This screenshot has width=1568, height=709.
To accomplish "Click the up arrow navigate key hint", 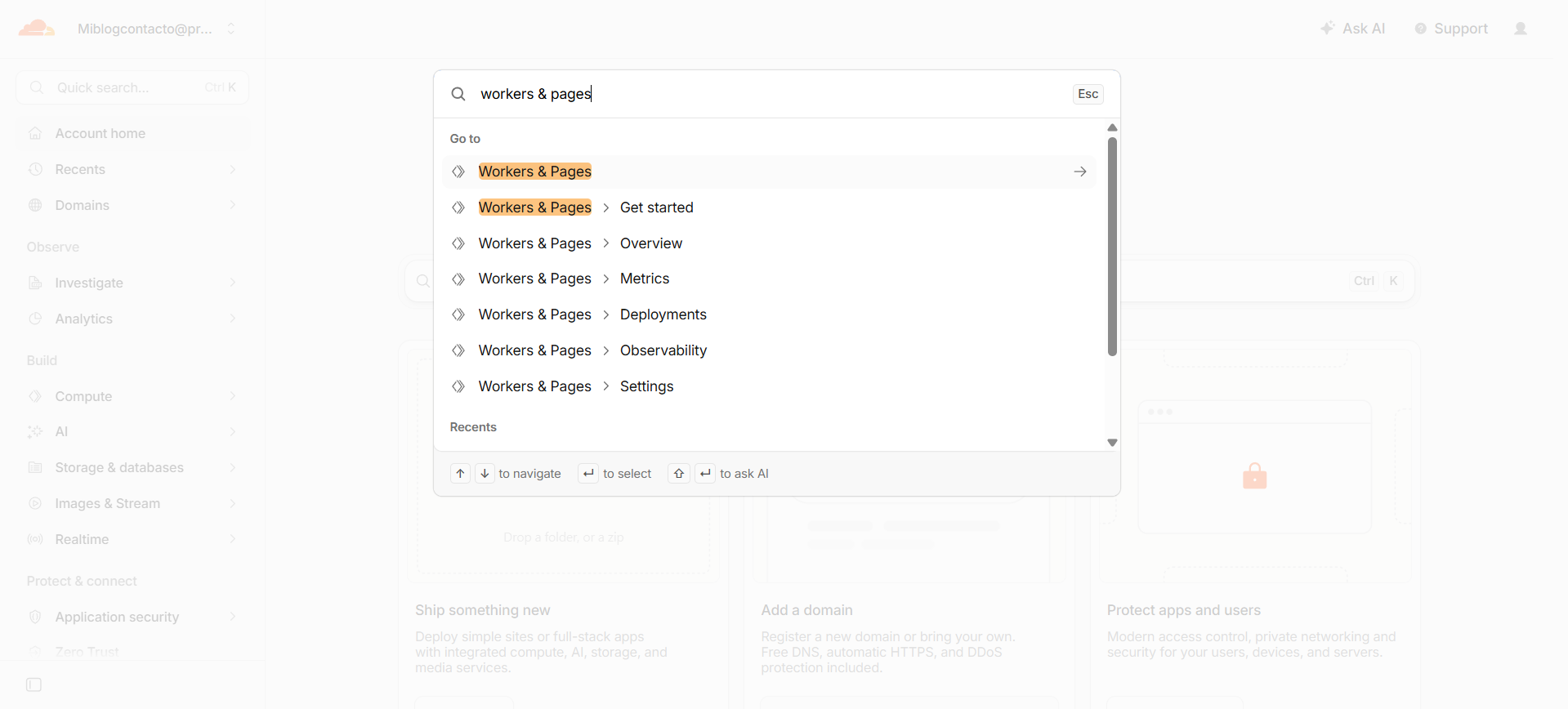I will pyautogui.click(x=460, y=474).
